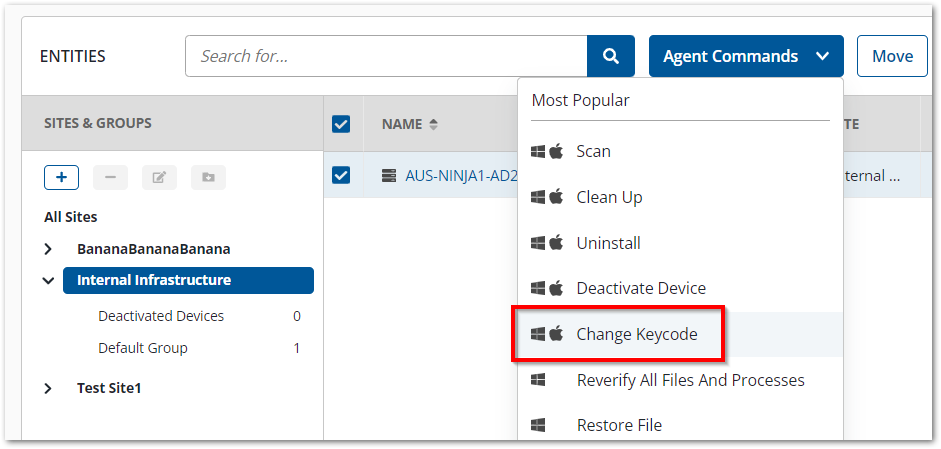The image size is (941, 449).
Task: Expand the Test Site1 tree node
Action: click(48, 388)
